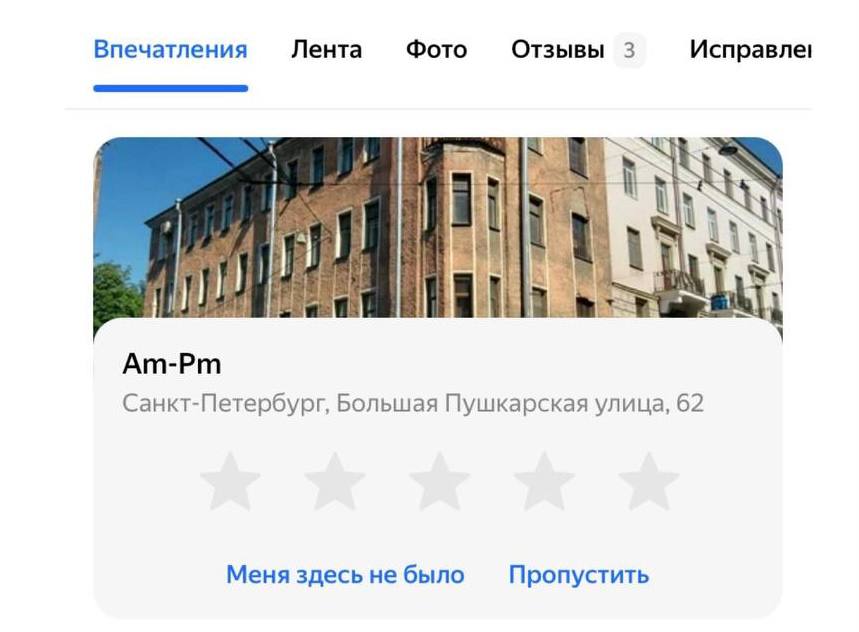Click the Меня здесь не было link
The image size is (859, 632).
(345, 574)
